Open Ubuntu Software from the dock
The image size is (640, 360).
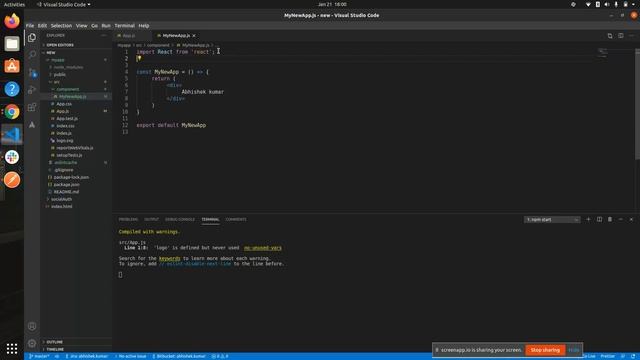(x=12, y=66)
